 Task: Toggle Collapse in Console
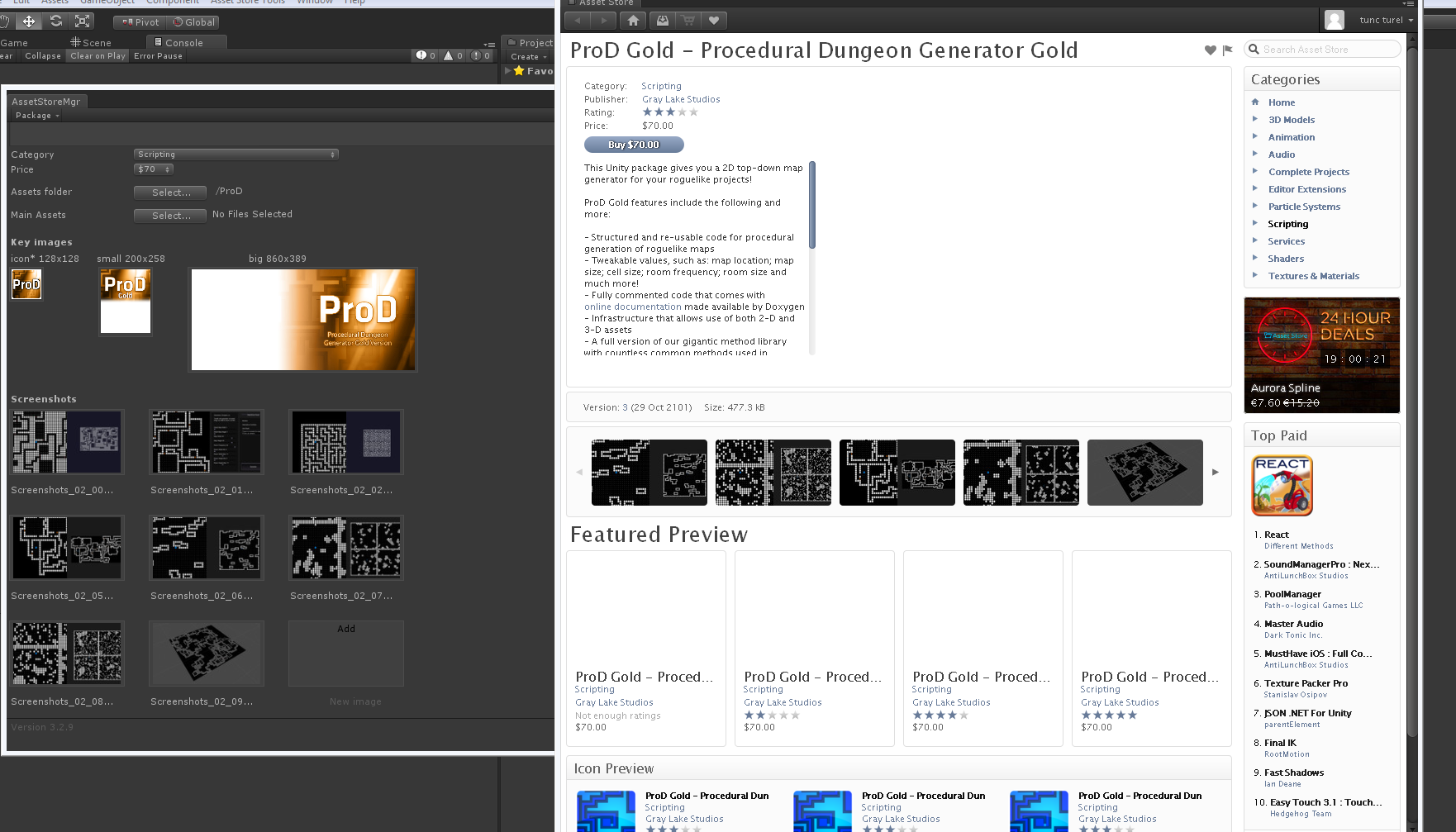[43, 55]
